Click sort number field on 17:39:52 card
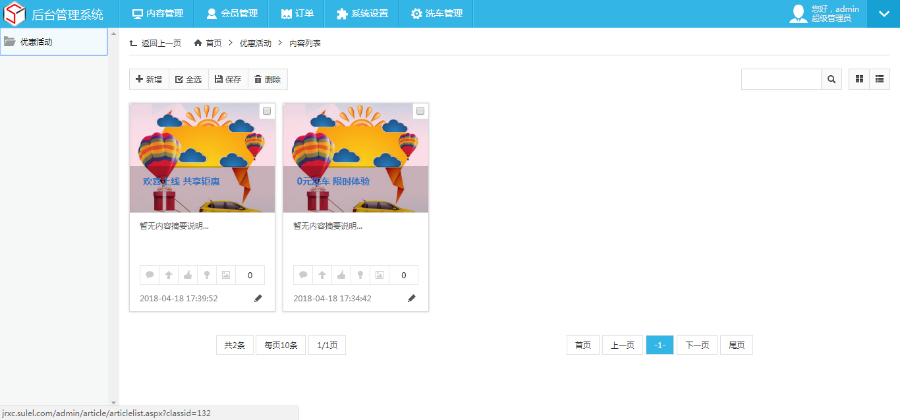This screenshot has width=900, height=420. [250, 275]
